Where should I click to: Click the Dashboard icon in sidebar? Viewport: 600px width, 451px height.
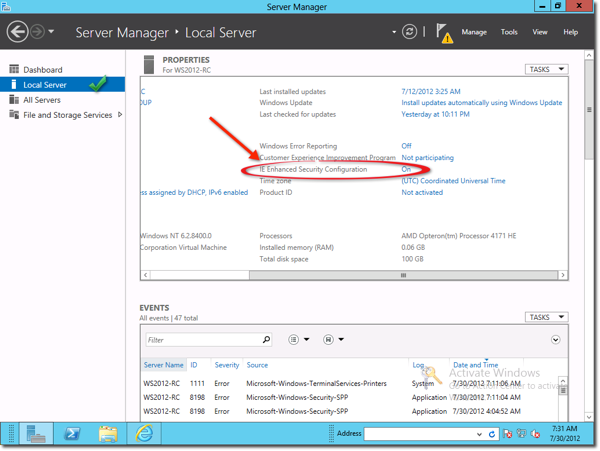(14, 69)
